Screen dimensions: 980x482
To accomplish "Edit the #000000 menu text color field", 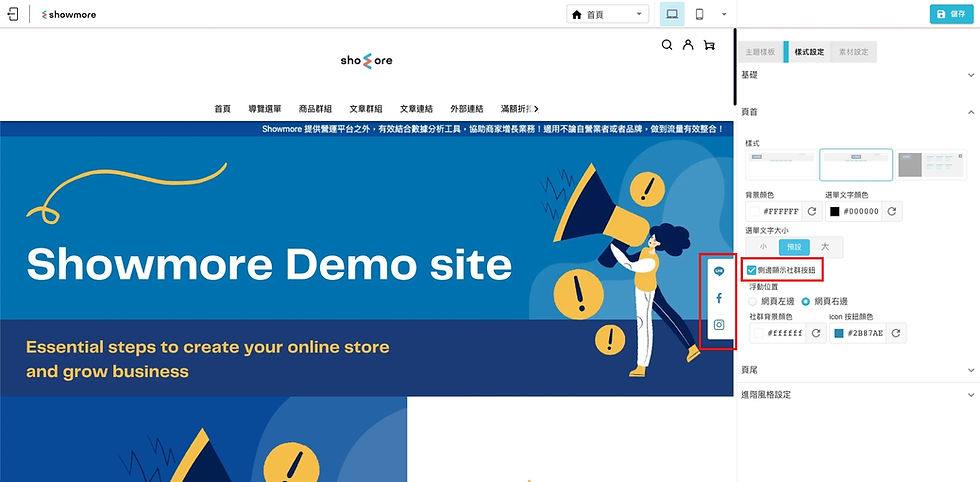I will [x=861, y=211].
